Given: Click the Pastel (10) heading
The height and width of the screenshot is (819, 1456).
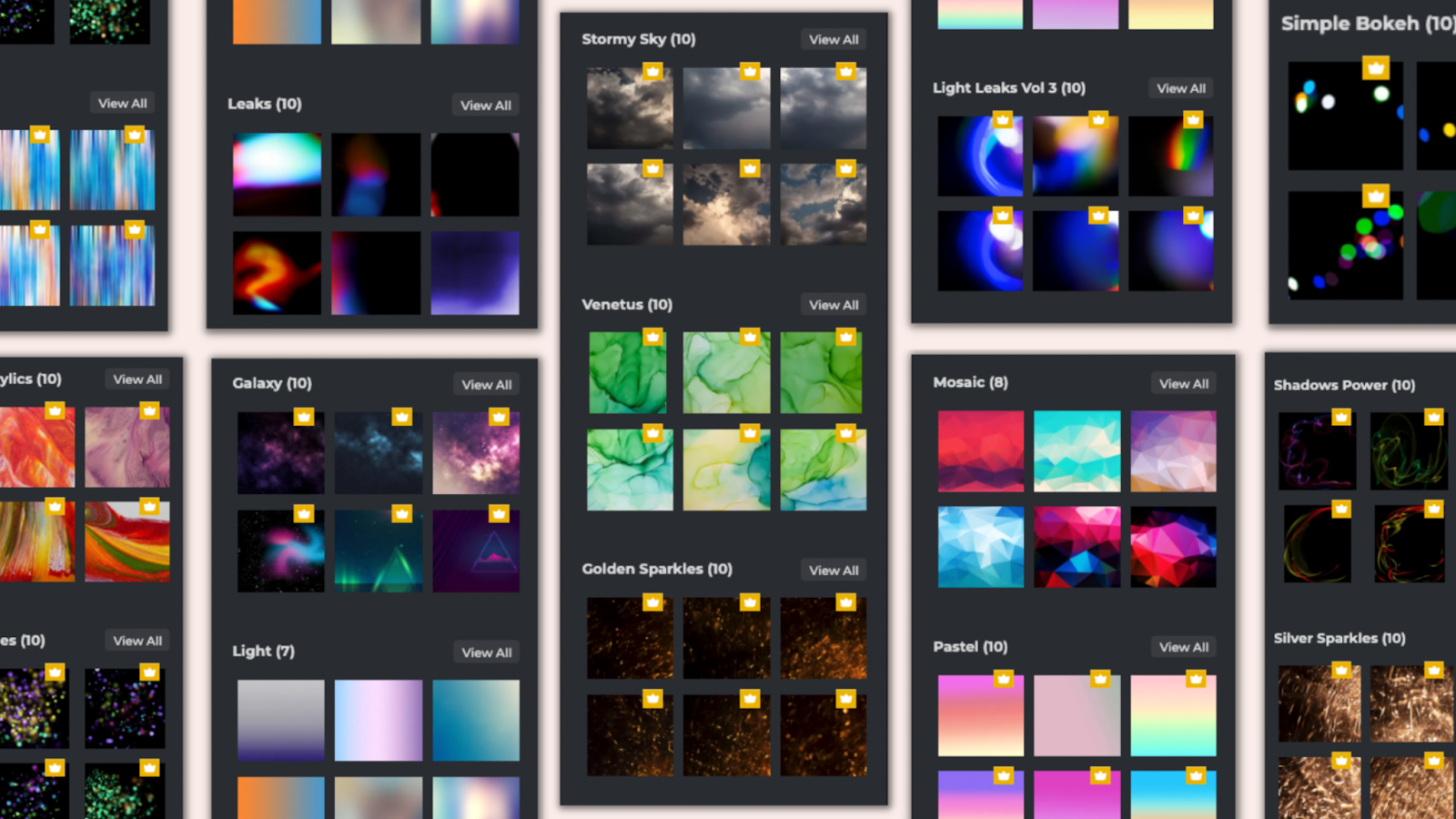Looking at the screenshot, I should tap(970, 646).
